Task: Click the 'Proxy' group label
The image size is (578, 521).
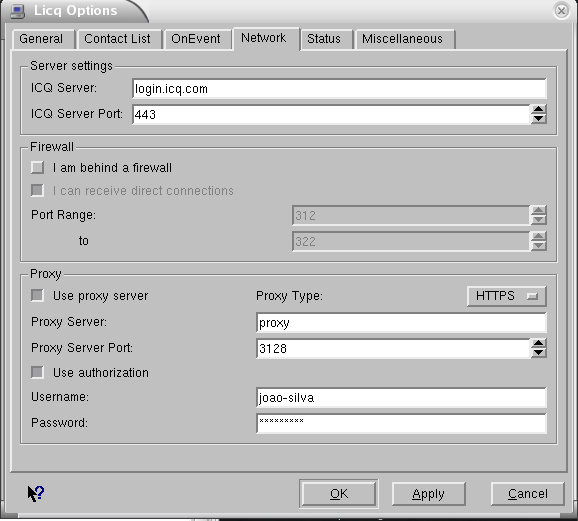Action: tap(46, 274)
